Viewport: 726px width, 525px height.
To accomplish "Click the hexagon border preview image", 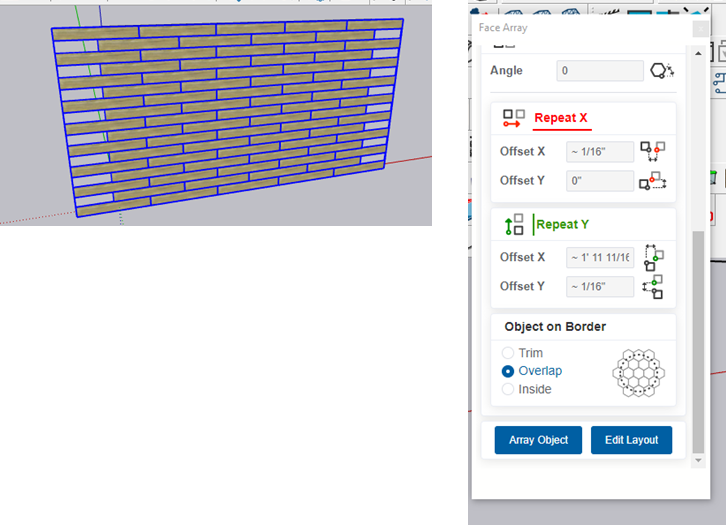I will pos(638,373).
